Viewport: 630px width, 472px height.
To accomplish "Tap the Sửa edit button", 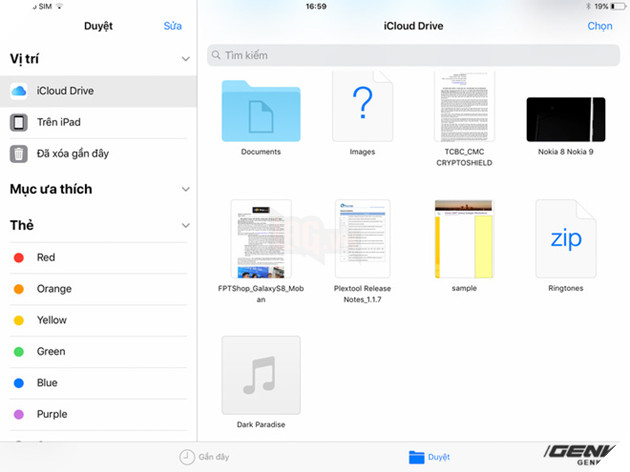I will tap(172, 26).
